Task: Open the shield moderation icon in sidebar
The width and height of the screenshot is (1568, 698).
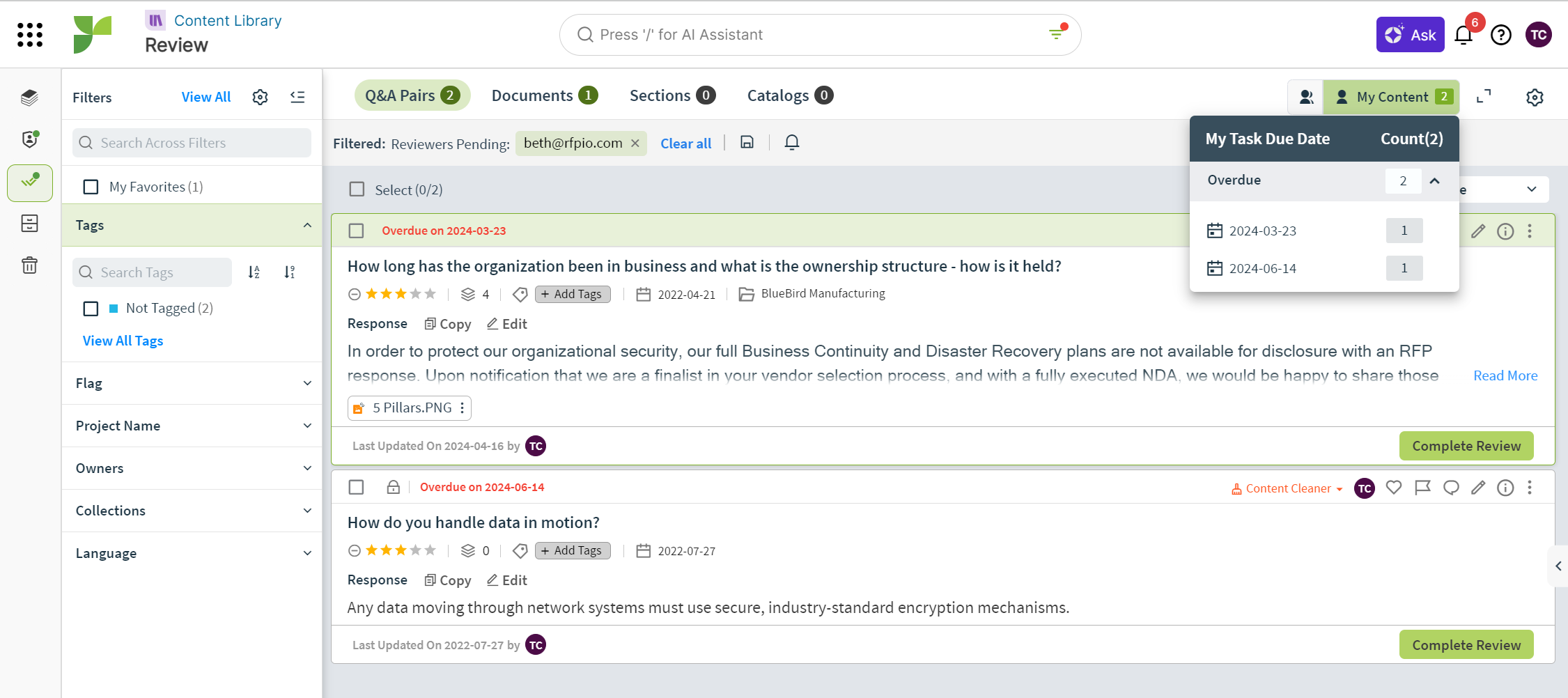Action: [29, 139]
